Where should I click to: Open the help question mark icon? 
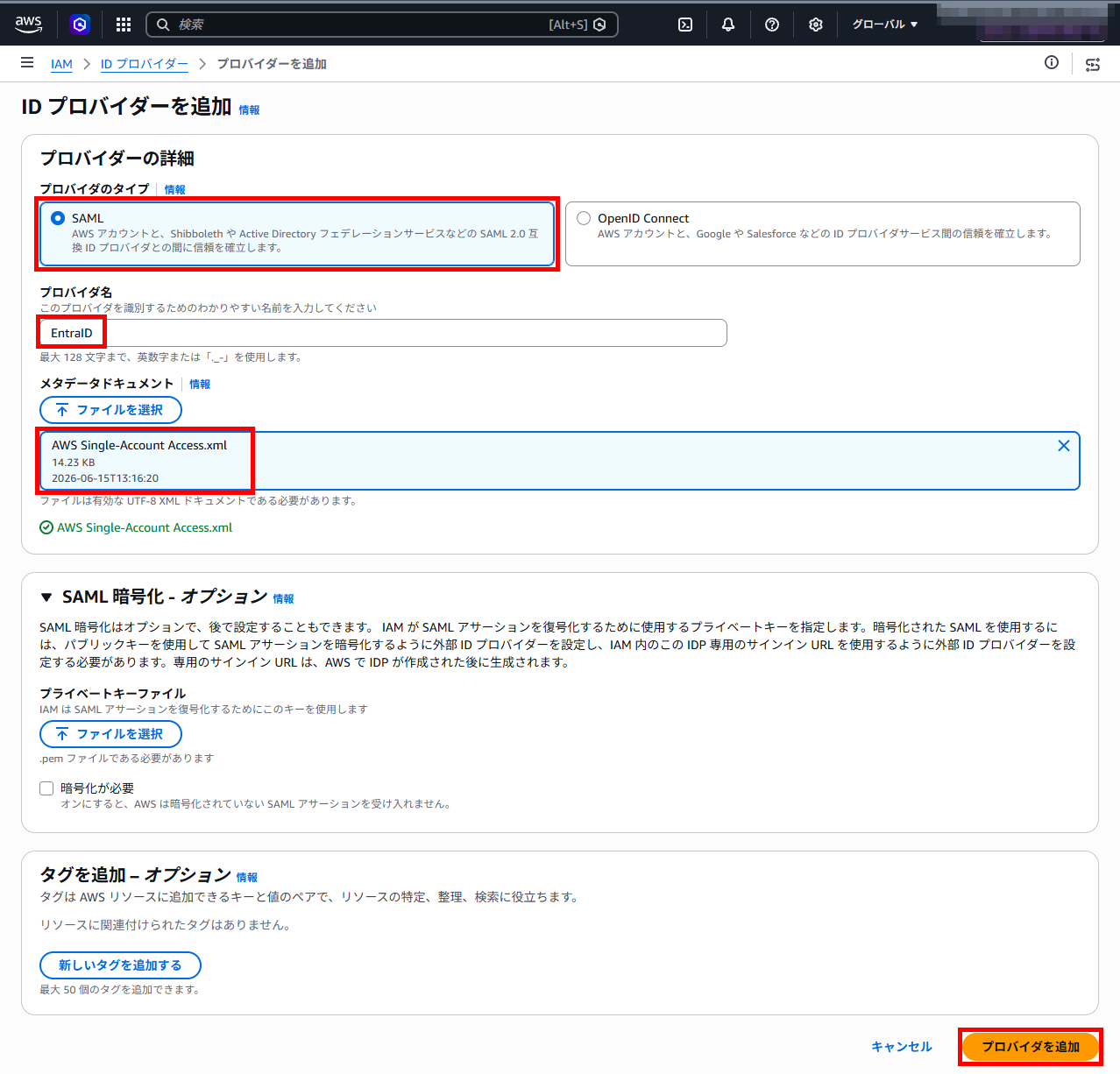click(x=772, y=25)
